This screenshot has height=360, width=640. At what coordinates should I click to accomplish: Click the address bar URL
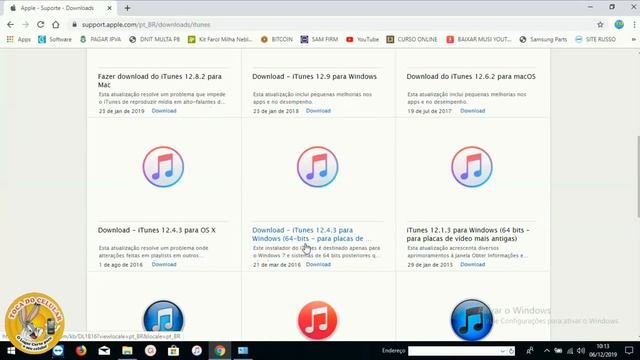pos(146,24)
